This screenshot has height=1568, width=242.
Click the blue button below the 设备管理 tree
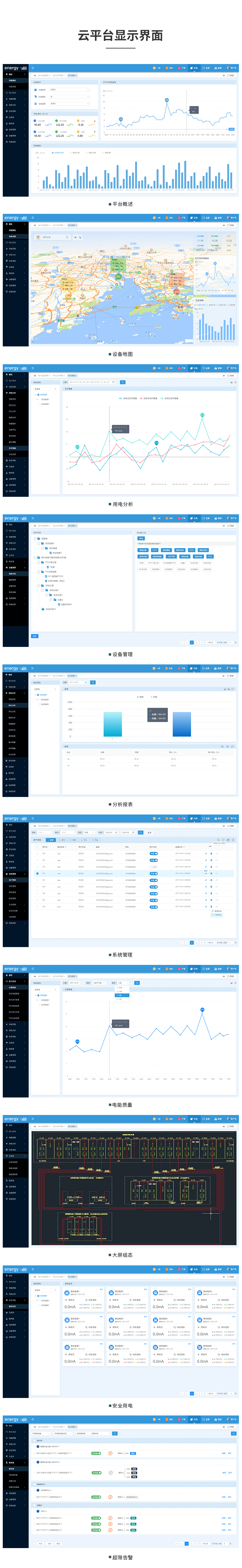coord(35,636)
